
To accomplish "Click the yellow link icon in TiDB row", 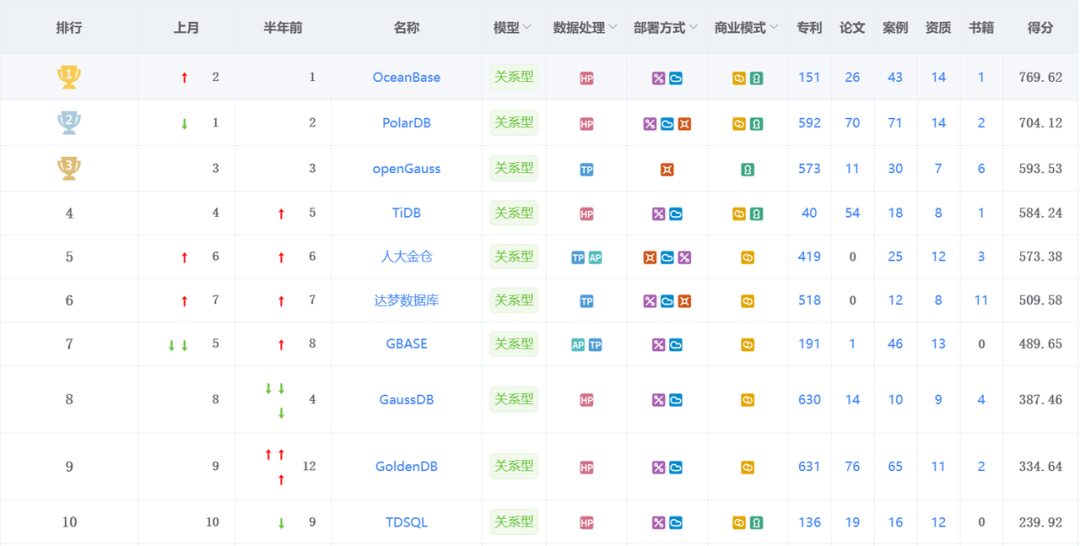I will pyautogui.click(x=739, y=214).
